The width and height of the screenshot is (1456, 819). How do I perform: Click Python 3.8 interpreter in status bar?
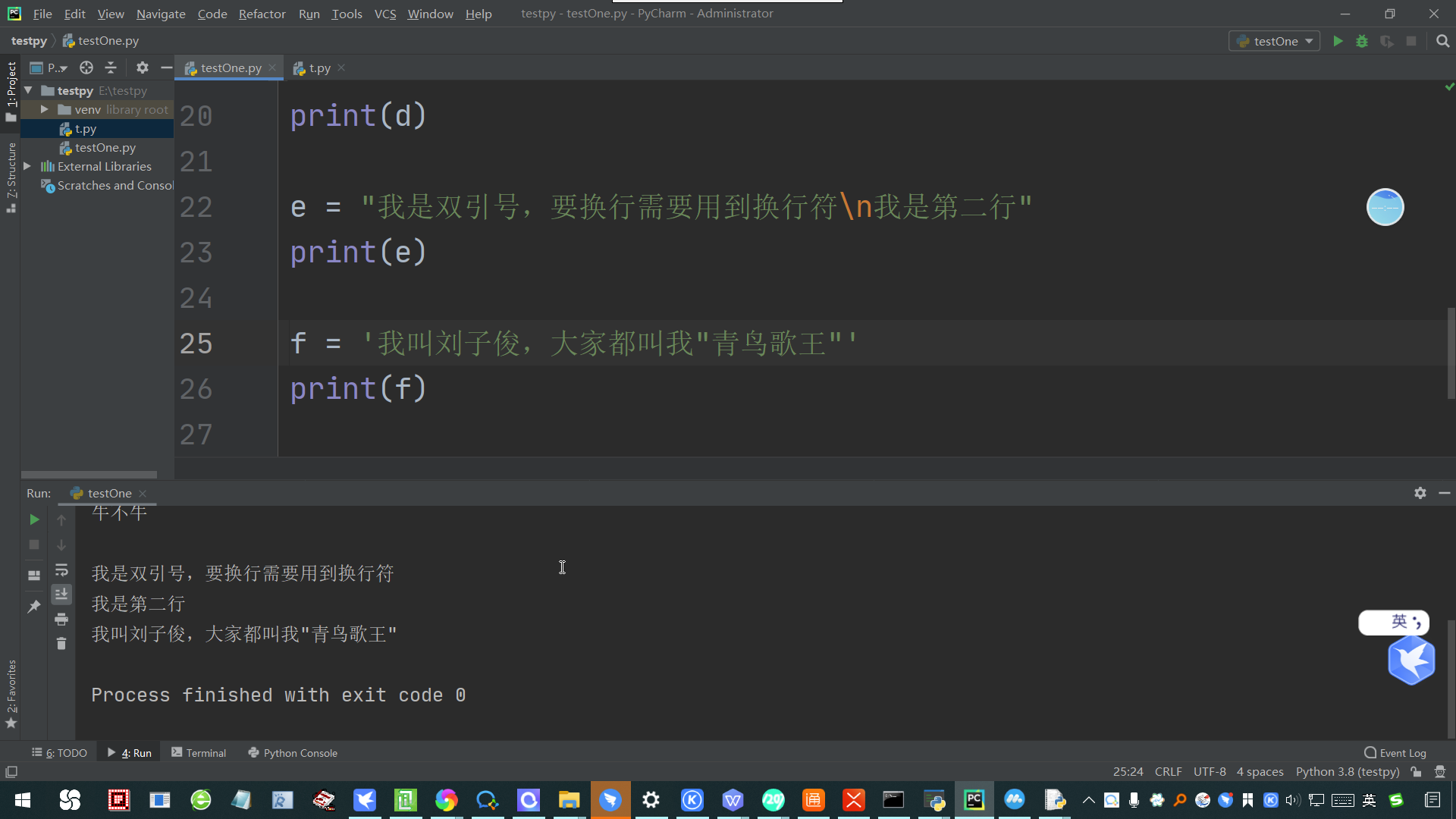point(1347,771)
